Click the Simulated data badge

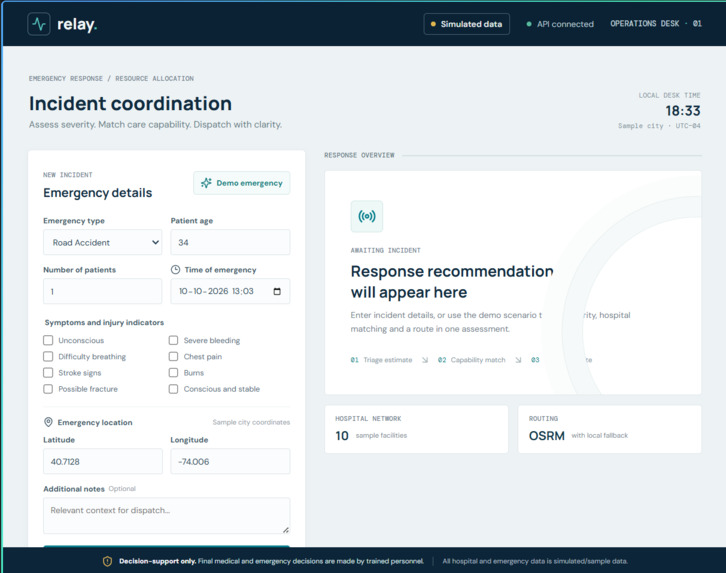(467, 24)
